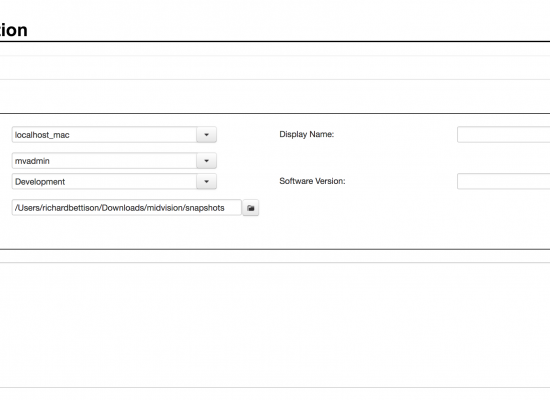Click the text localhost_mac in first combo
This screenshot has width=550, height=400.
coord(42,135)
